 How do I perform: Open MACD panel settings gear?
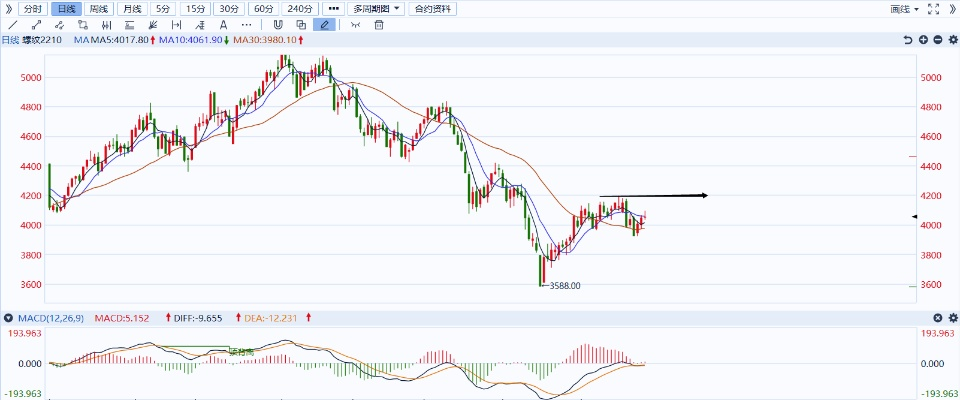(953, 317)
